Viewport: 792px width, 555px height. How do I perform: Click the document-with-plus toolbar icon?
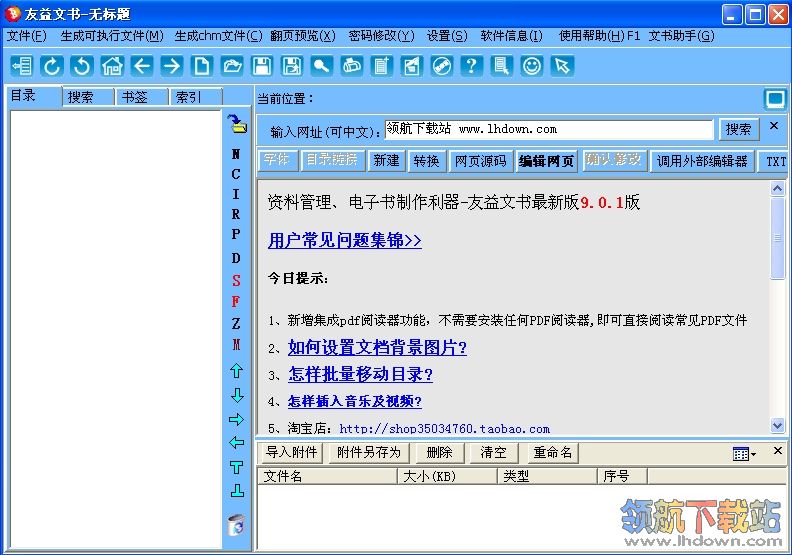click(x=382, y=66)
